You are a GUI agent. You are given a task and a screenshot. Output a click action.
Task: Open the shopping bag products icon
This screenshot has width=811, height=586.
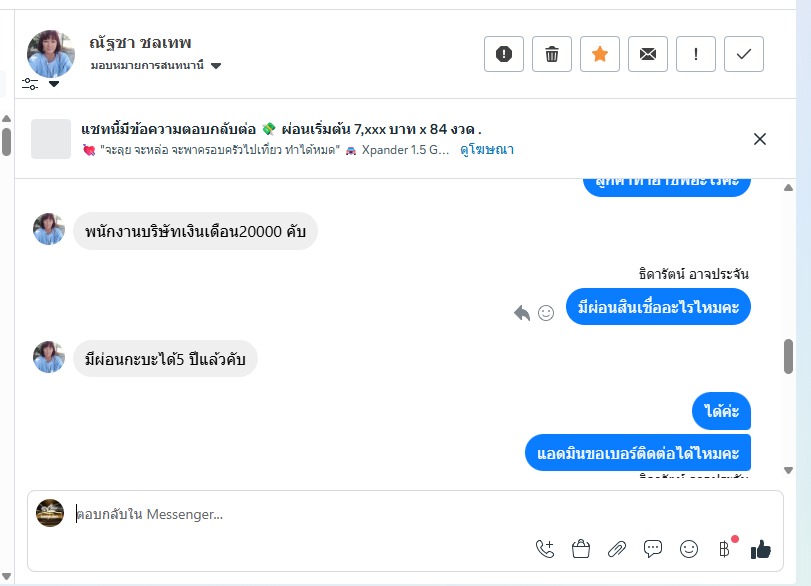581,548
